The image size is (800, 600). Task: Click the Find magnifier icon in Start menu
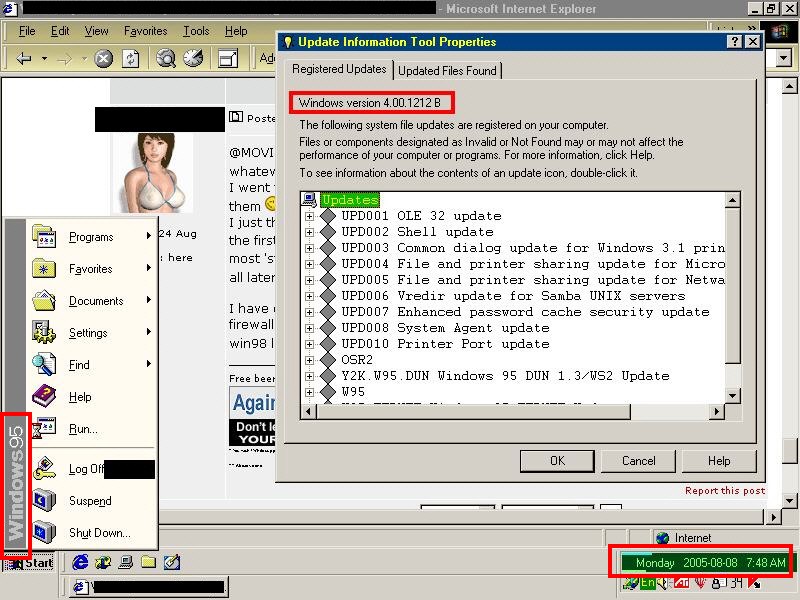[44, 364]
